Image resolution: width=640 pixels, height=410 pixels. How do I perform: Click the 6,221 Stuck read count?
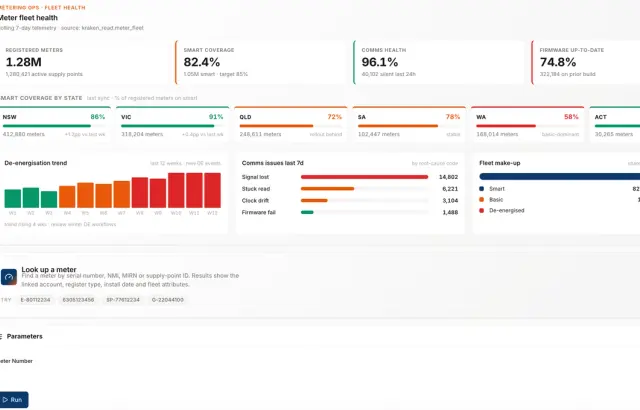(450, 189)
